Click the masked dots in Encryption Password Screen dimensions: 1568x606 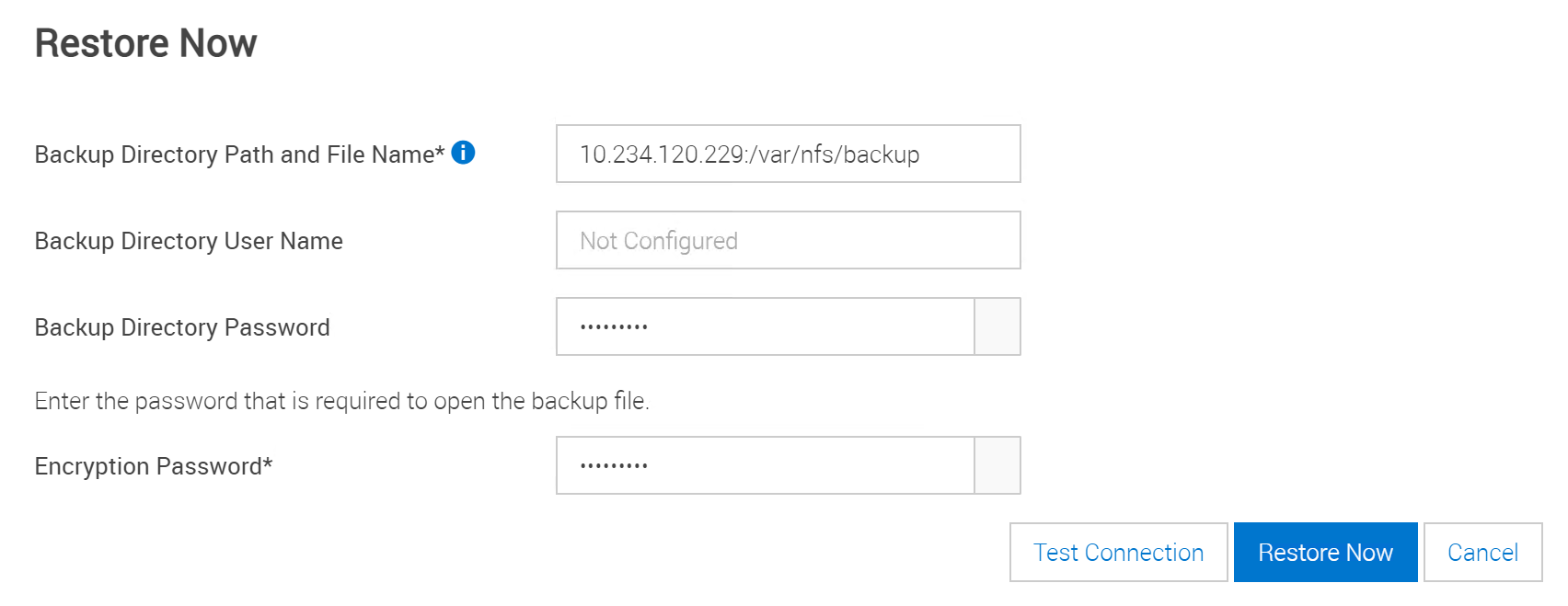[614, 466]
